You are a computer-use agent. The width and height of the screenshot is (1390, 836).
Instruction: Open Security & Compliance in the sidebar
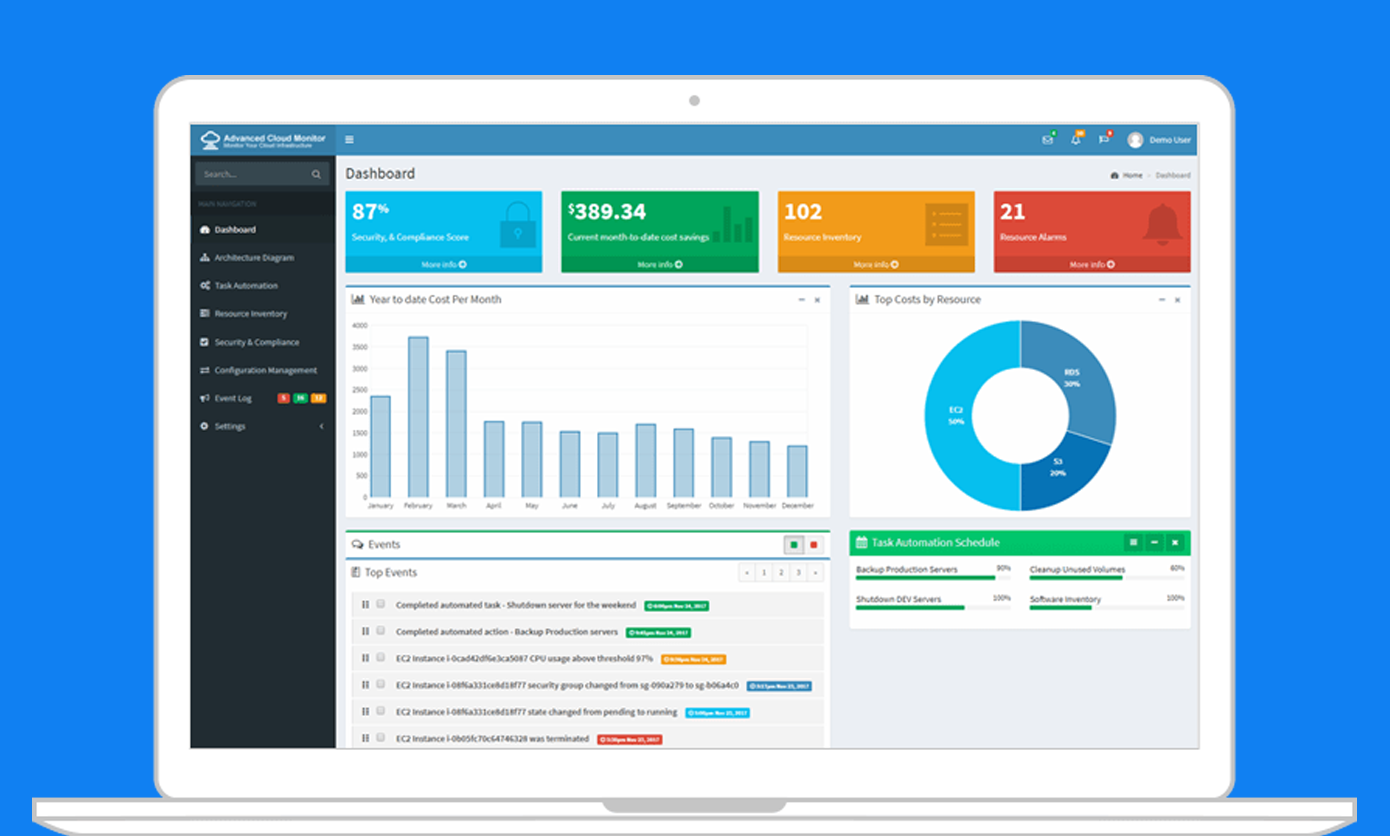263,342
